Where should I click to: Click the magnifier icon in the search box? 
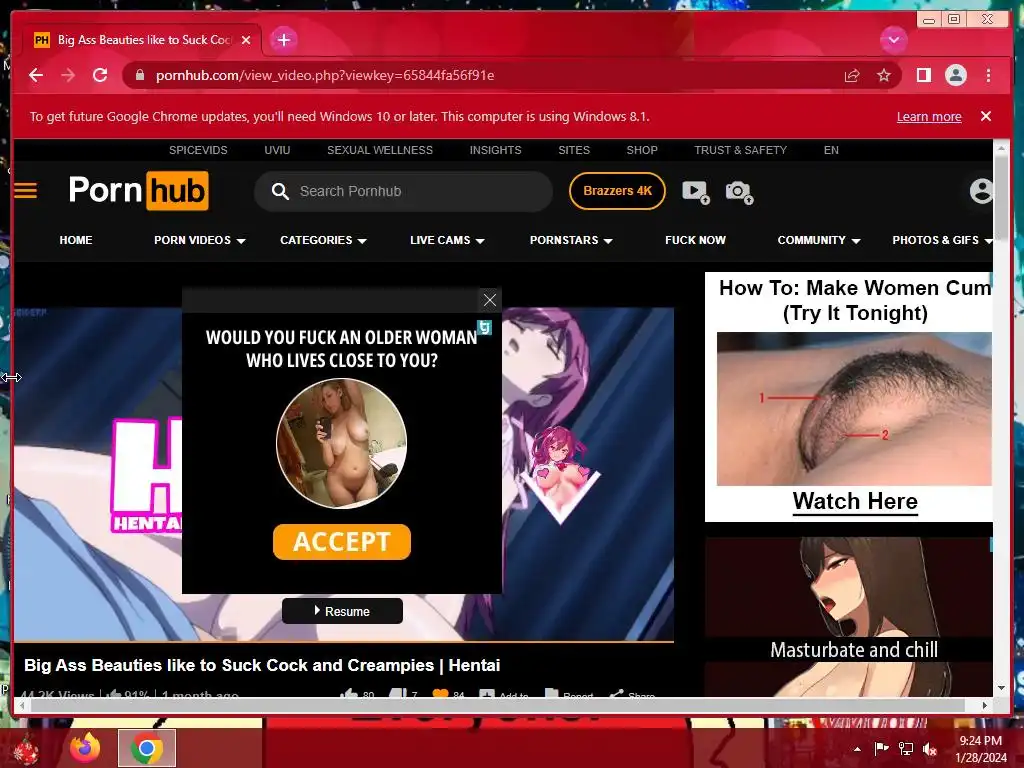click(280, 191)
